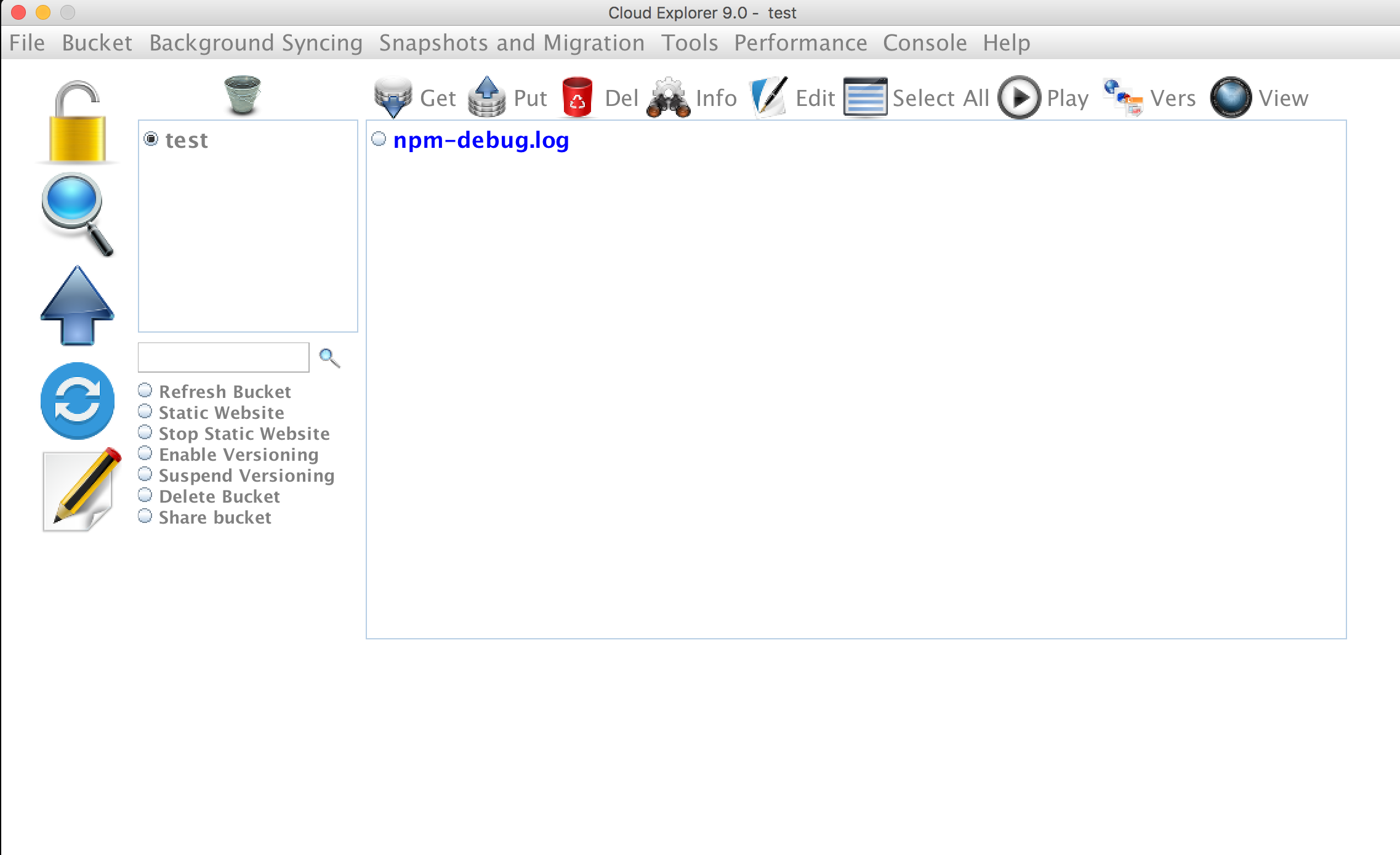Click the blue circular sync icon

click(78, 400)
